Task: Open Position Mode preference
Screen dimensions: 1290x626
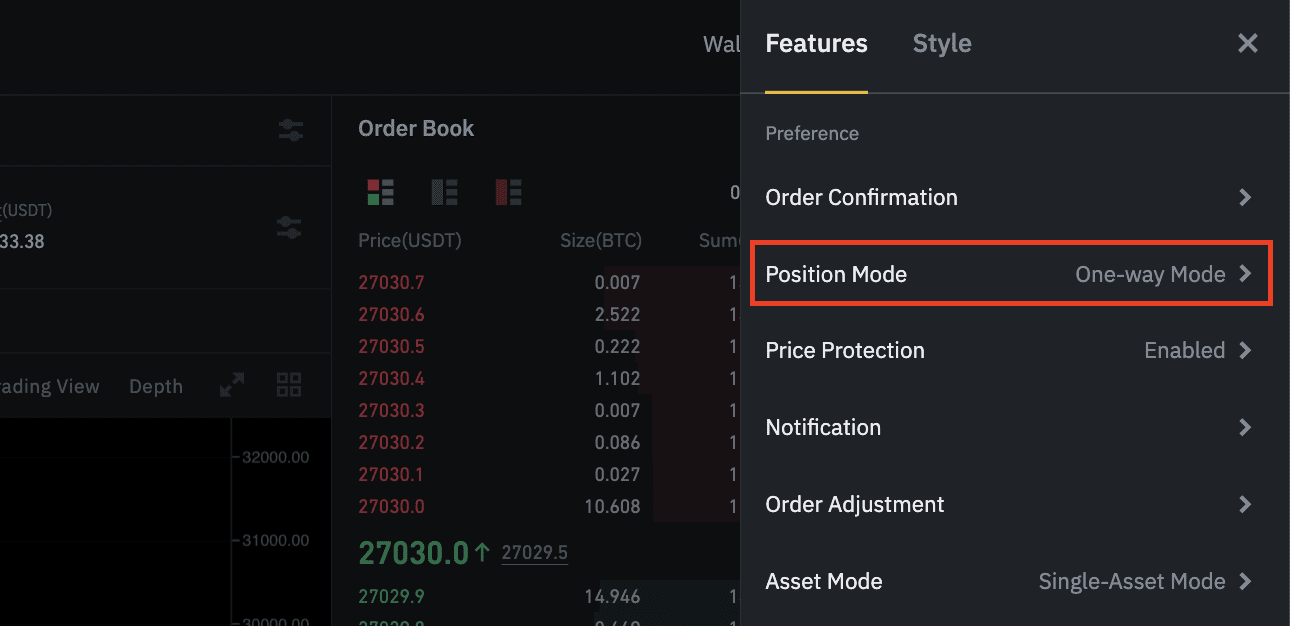Action: (x=1009, y=274)
